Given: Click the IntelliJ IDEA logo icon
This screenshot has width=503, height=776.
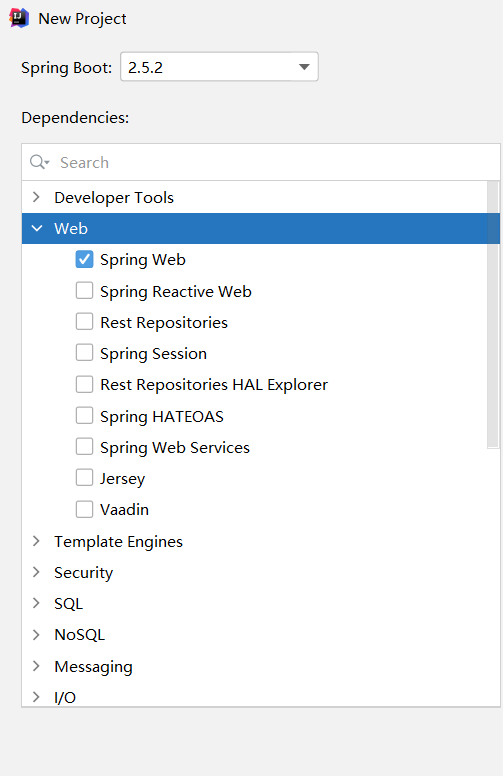Looking at the screenshot, I should (x=19, y=18).
